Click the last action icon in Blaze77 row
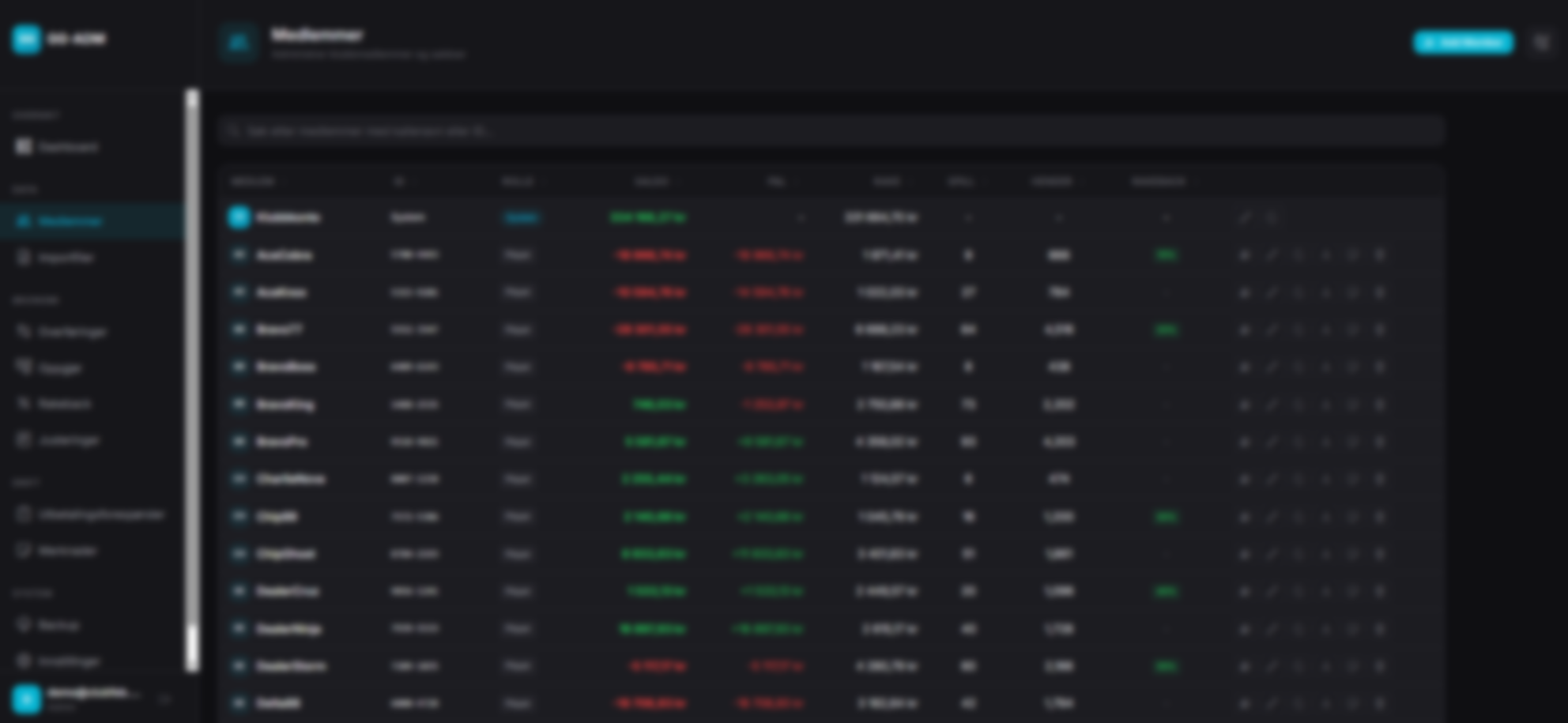The height and width of the screenshot is (723, 1568). pos(1380,329)
